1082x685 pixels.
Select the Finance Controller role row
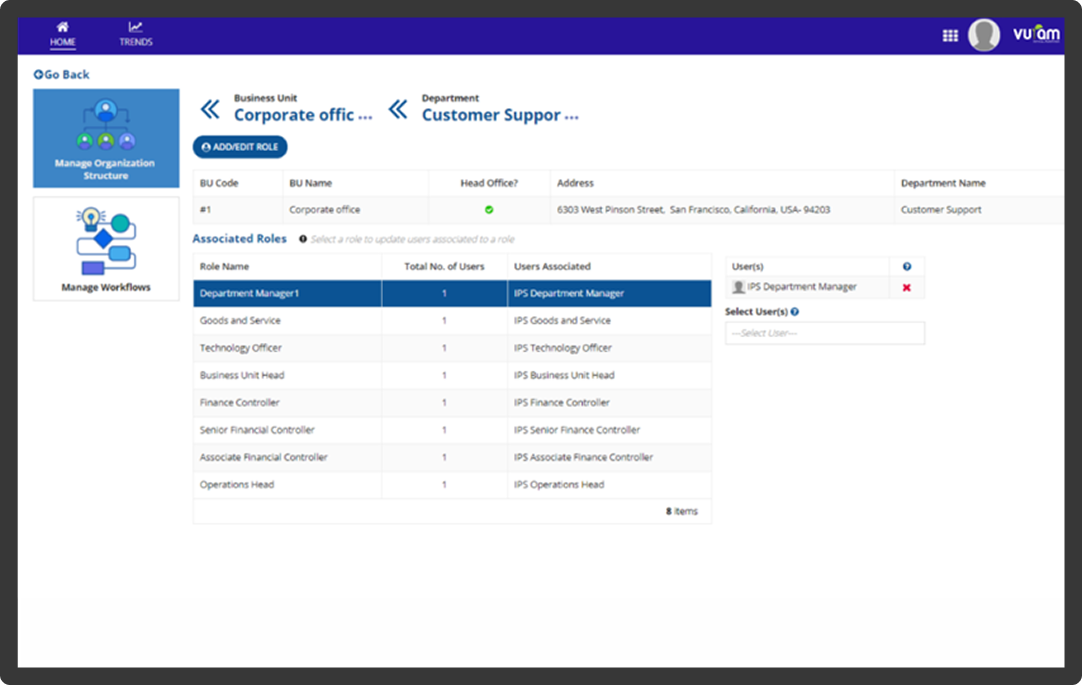(286, 402)
